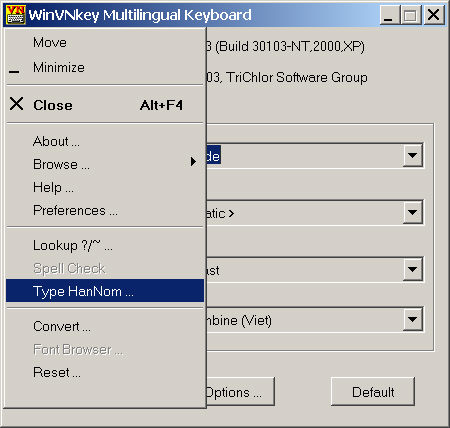Open the Browse submenu arrow
450x428 pixels.
pos(193,162)
